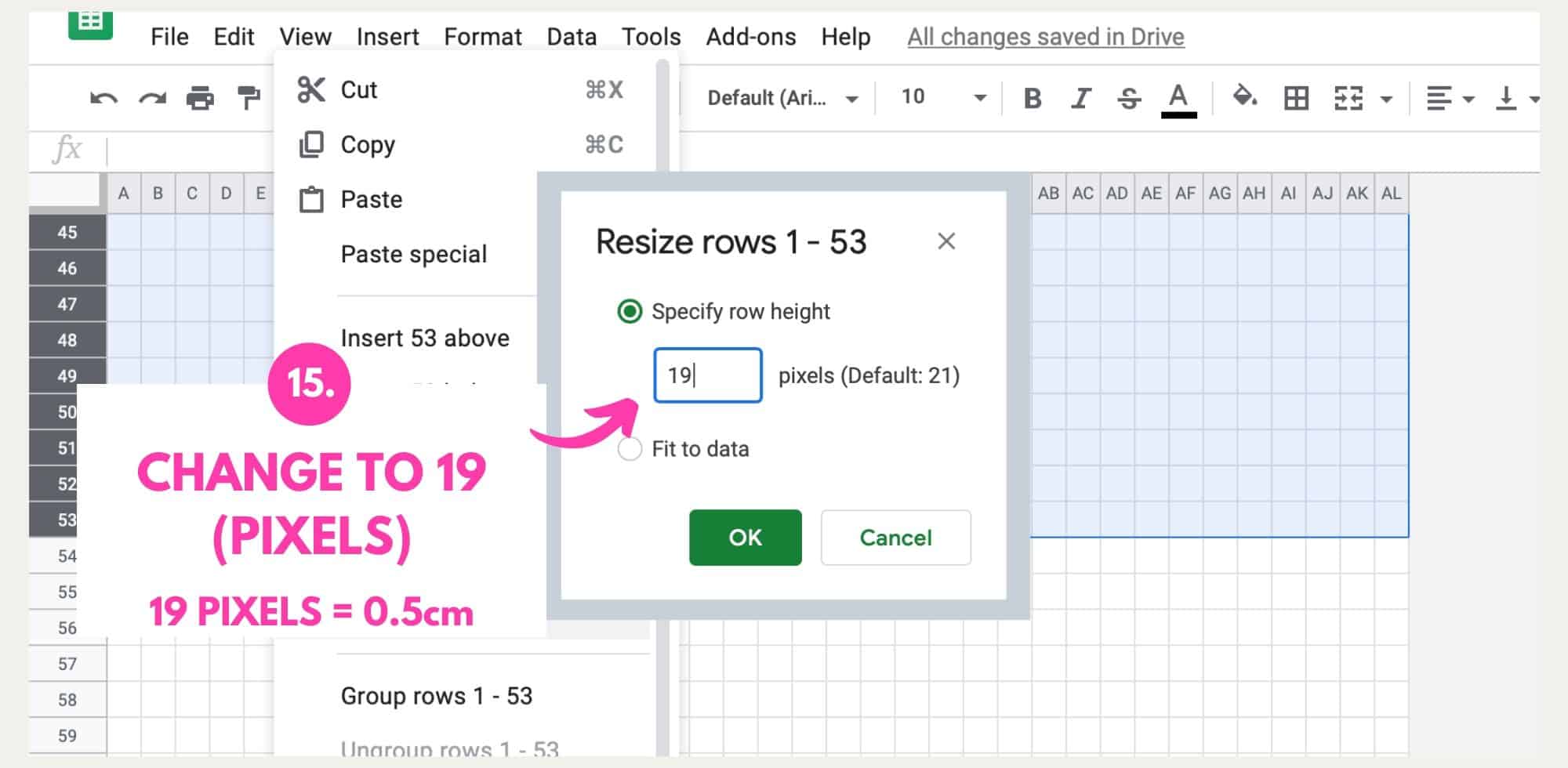Redo the last action
This screenshot has width=1568, height=768.
point(153,96)
